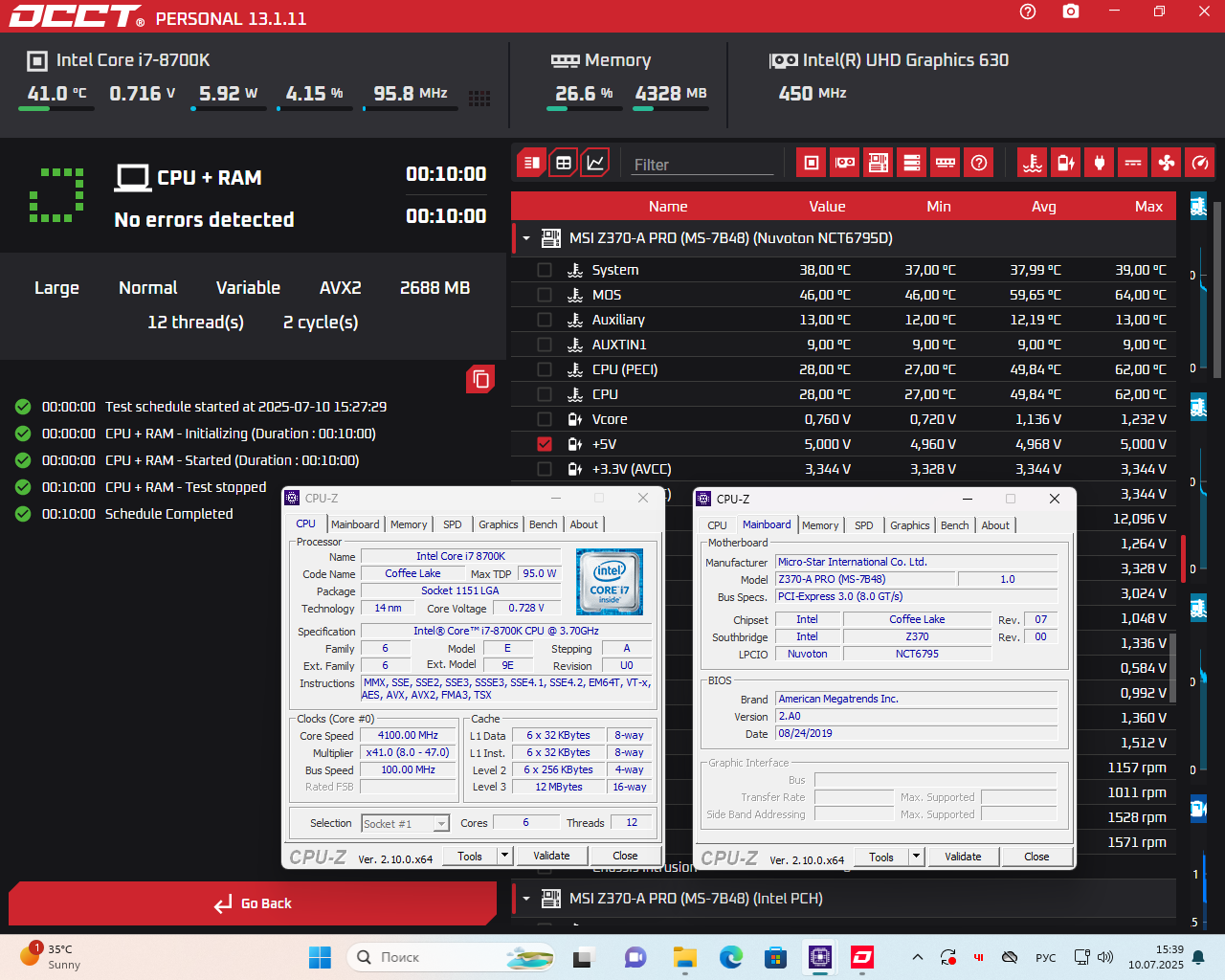Switch sensors to the graph view icon
1225x980 pixels.
pos(595,163)
